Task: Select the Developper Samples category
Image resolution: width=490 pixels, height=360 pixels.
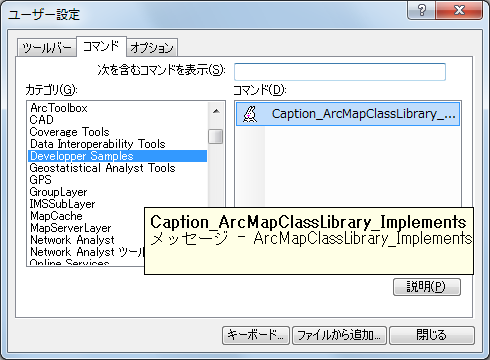Action: [118, 156]
